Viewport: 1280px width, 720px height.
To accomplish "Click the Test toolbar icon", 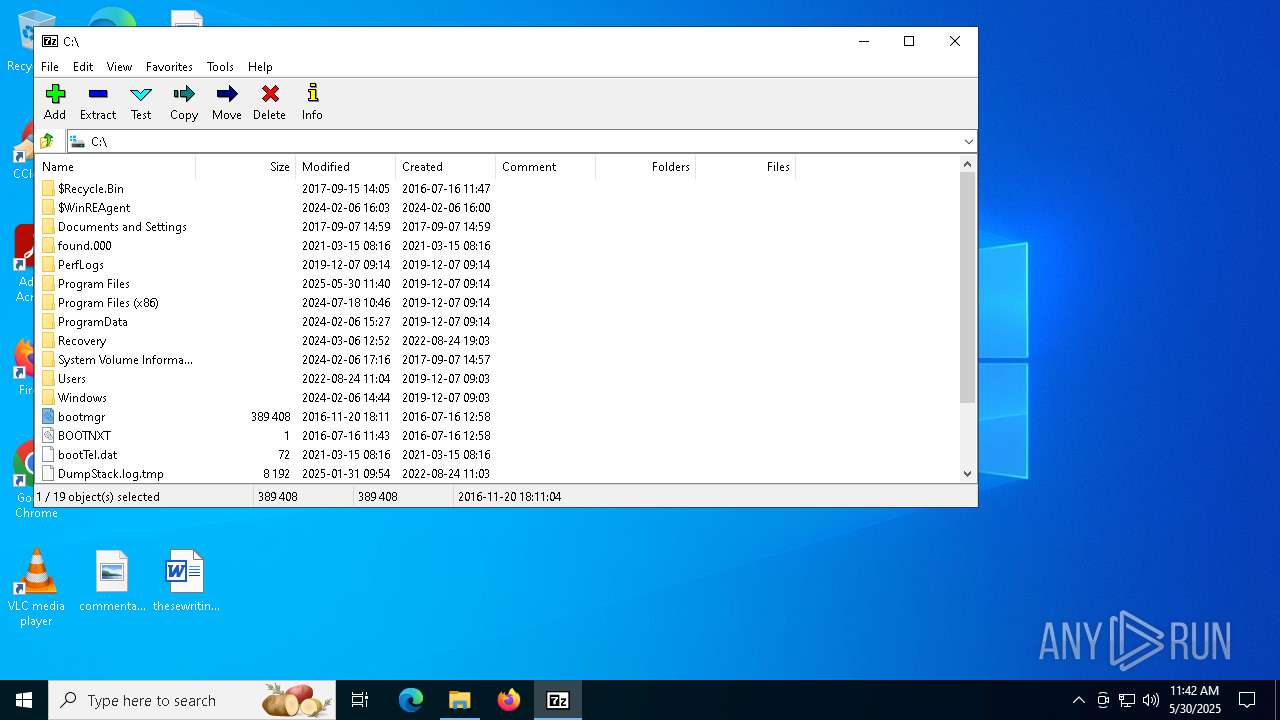I will [x=141, y=102].
